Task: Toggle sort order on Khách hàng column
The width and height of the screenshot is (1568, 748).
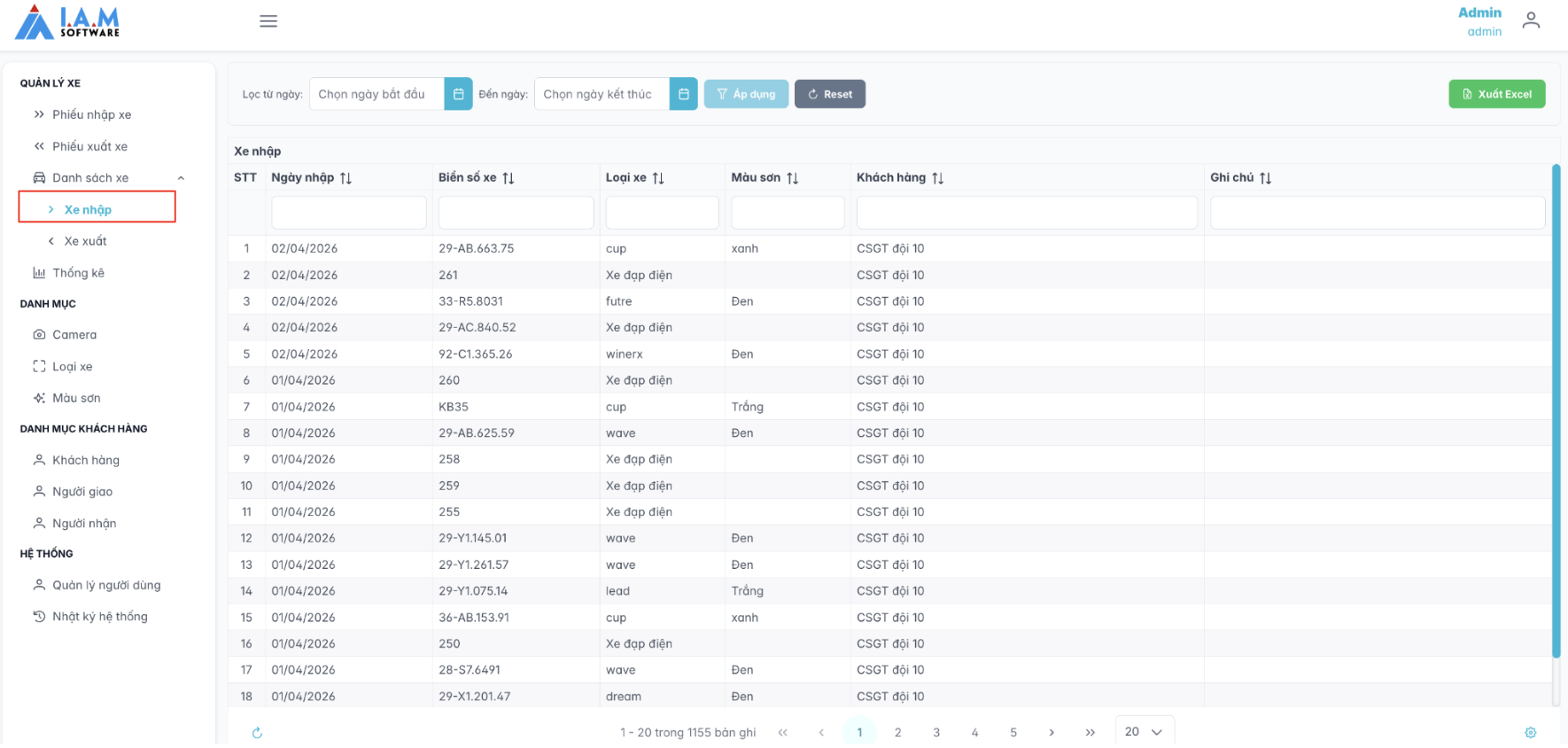Action: [937, 178]
